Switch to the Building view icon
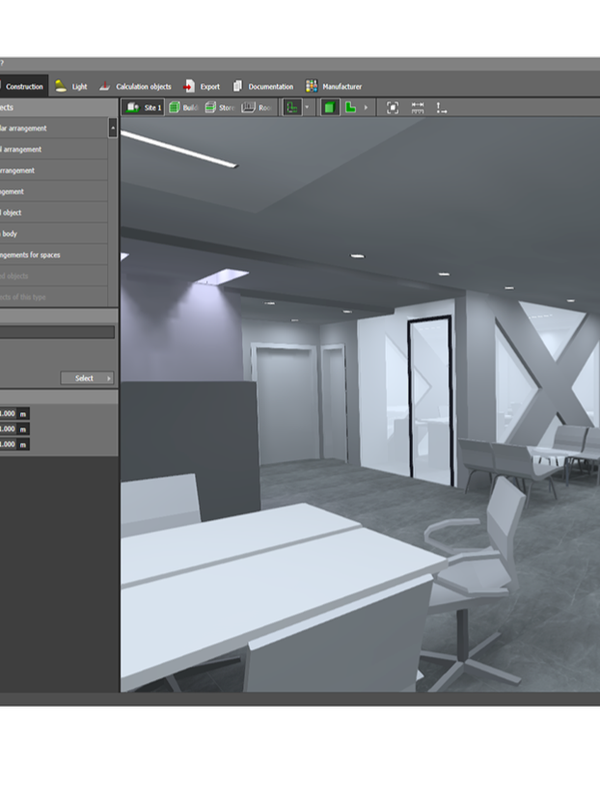 pos(175,107)
